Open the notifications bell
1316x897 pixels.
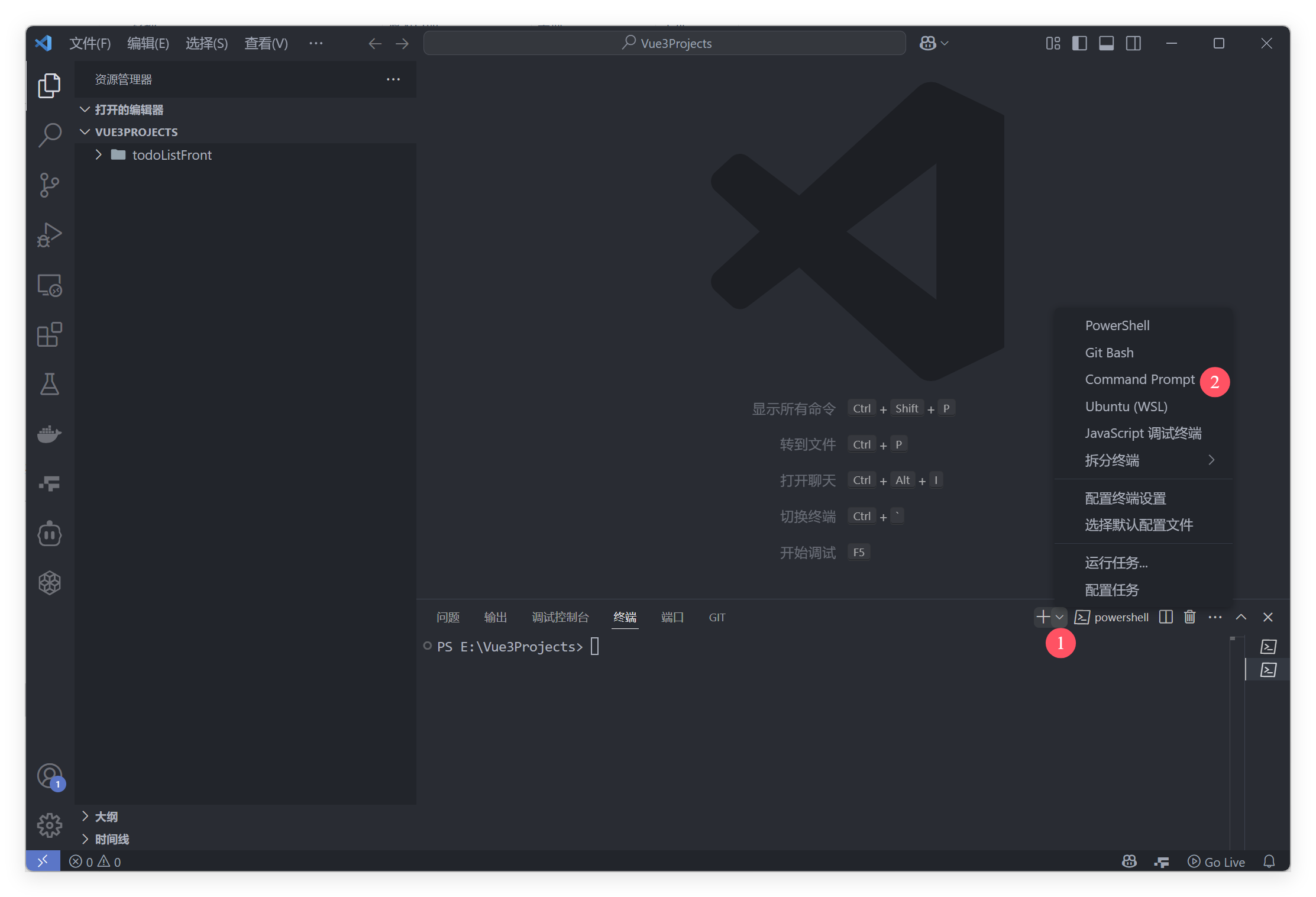point(1269,861)
